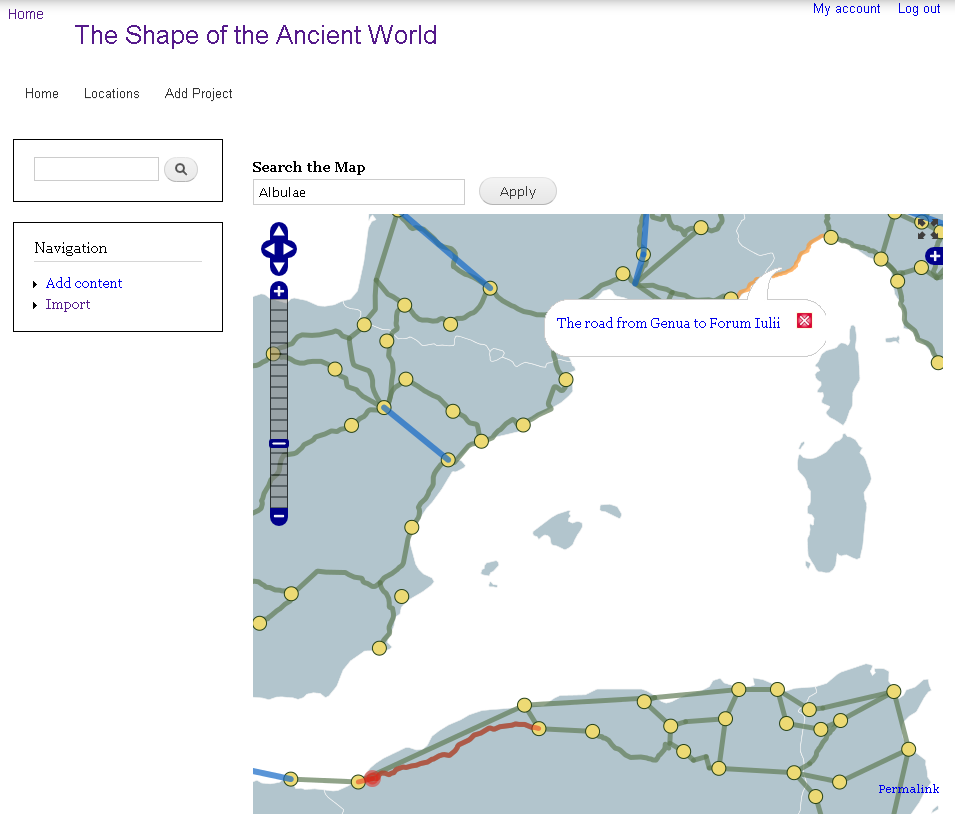
Task: Open the Locations menu item
Action: tap(111, 93)
